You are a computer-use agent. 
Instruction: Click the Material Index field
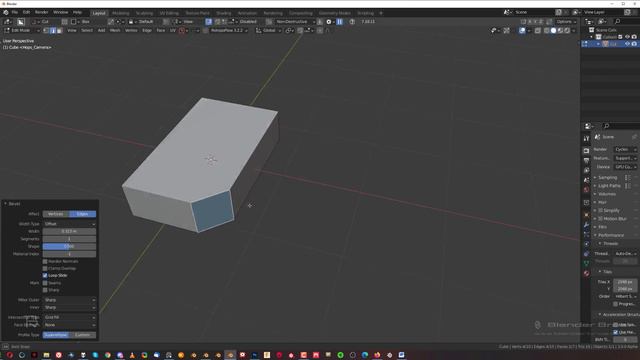click(69, 254)
